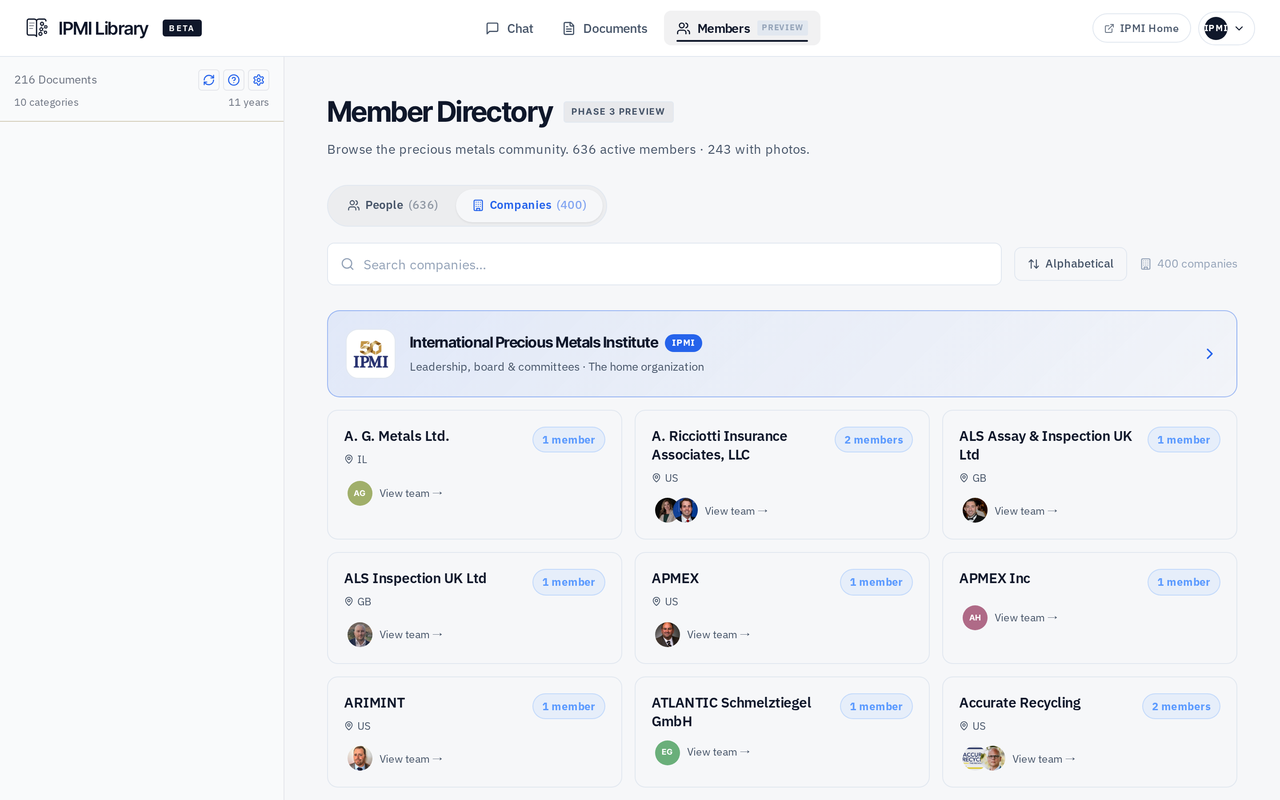Click the location pin icon next to IL

pos(349,460)
